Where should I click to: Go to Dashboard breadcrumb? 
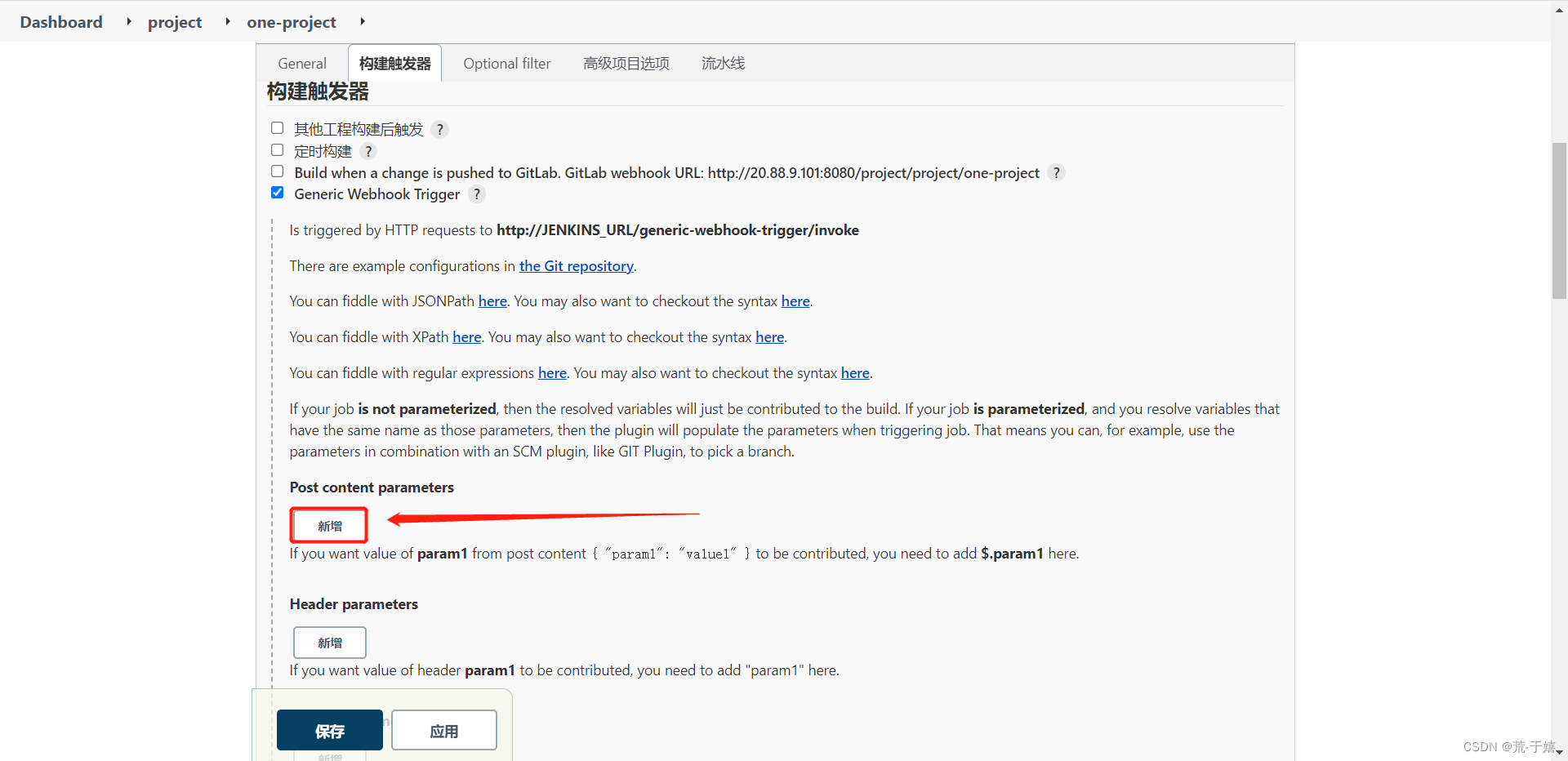coord(61,22)
